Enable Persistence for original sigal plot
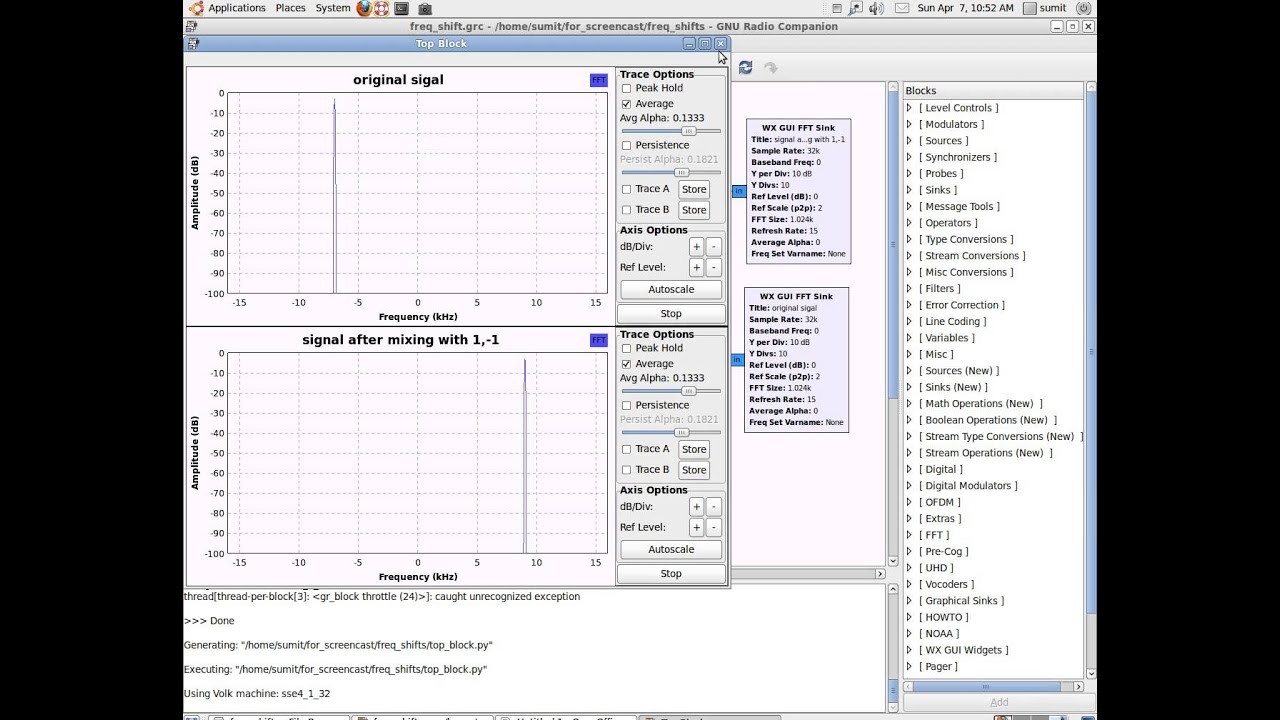 point(627,145)
